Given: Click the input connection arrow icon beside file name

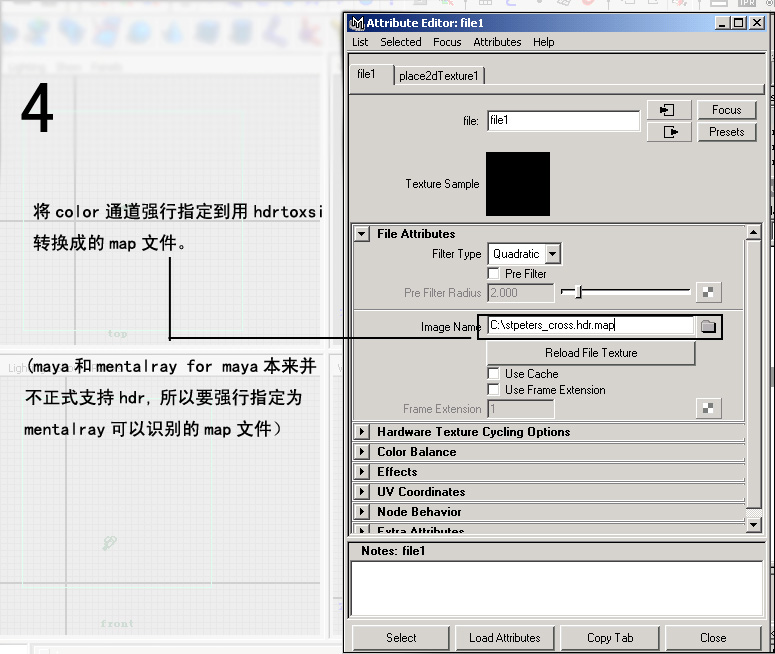Looking at the screenshot, I should click(669, 110).
